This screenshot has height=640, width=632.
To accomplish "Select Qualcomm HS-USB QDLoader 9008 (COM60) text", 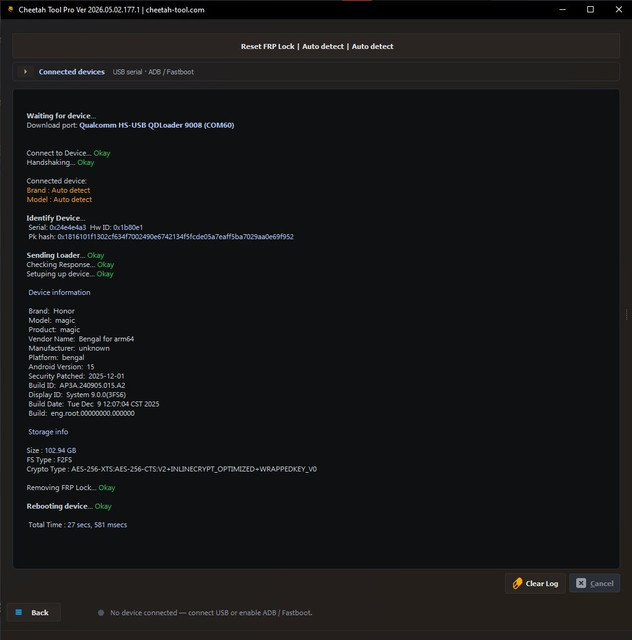I will click(157, 125).
